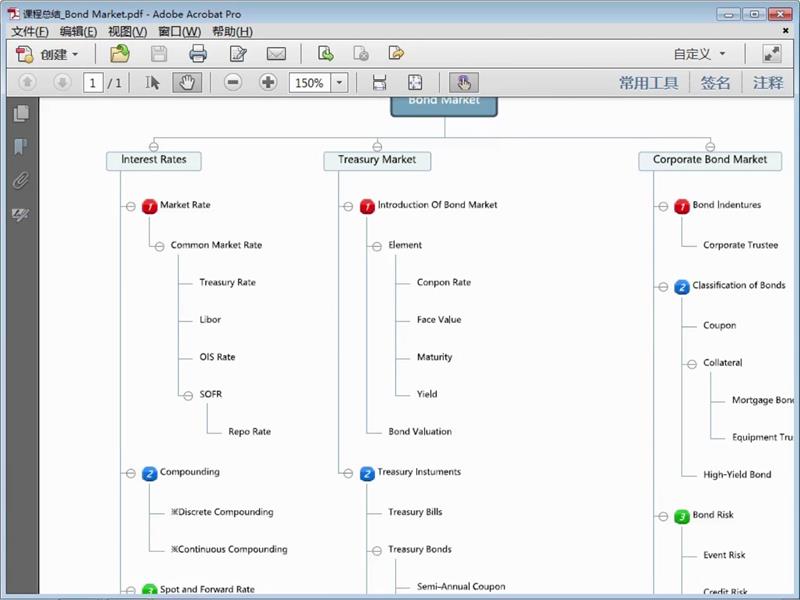
Task: Click the page number input field
Action: coord(93,83)
